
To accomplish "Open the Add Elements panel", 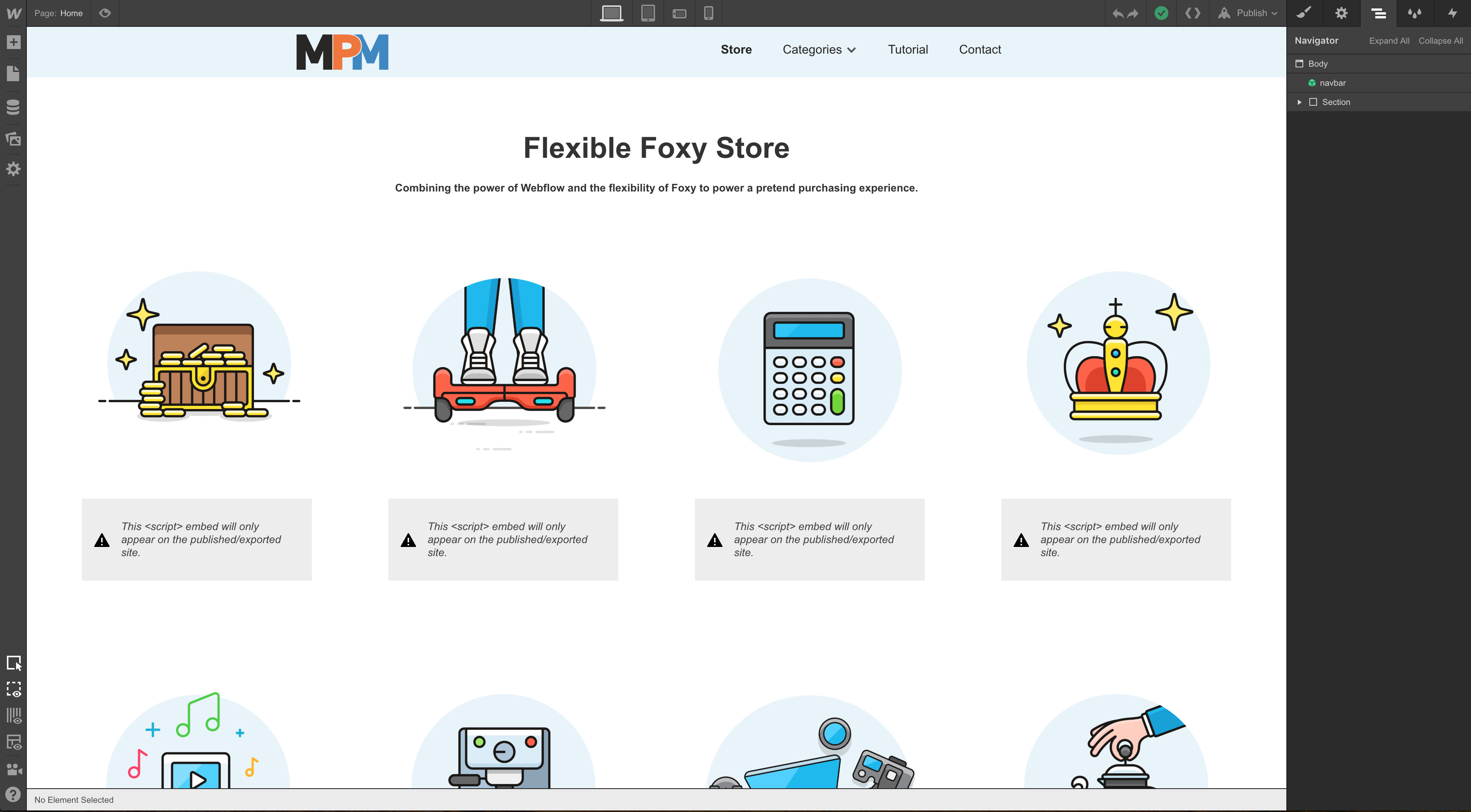I will point(13,42).
